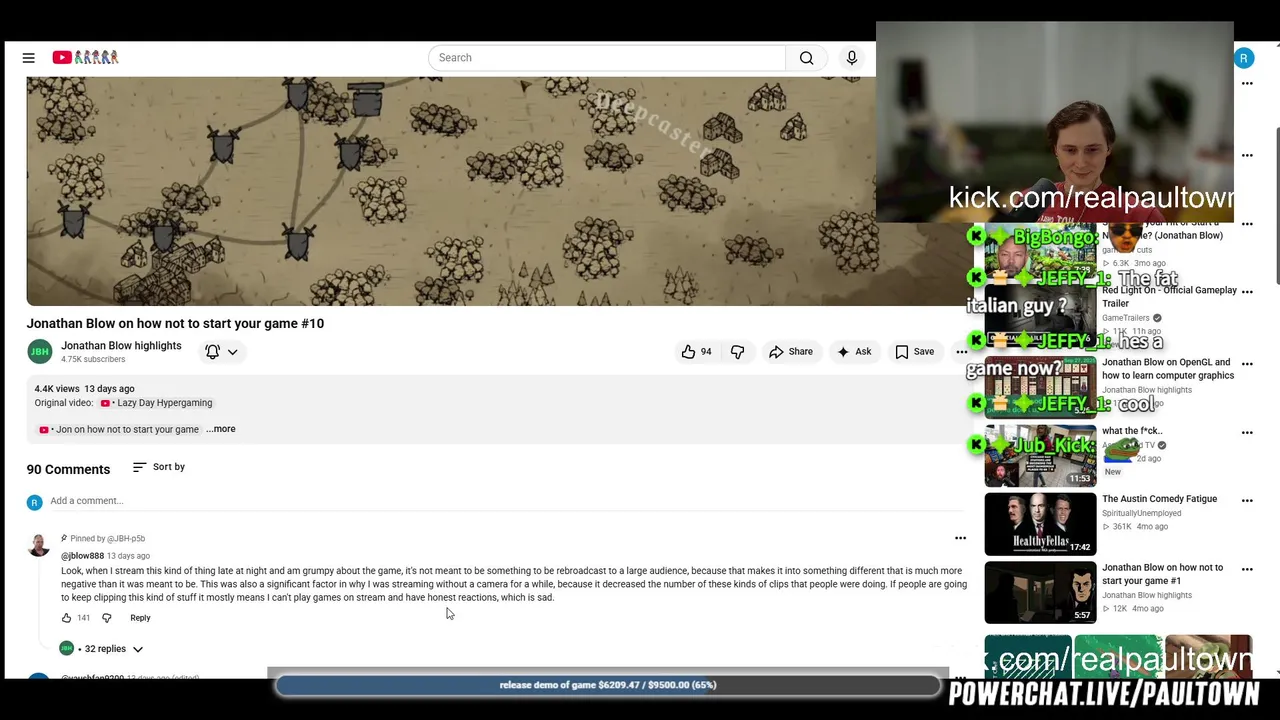Click the video title text #10
1280x720 pixels.
pyautogui.click(x=175, y=324)
